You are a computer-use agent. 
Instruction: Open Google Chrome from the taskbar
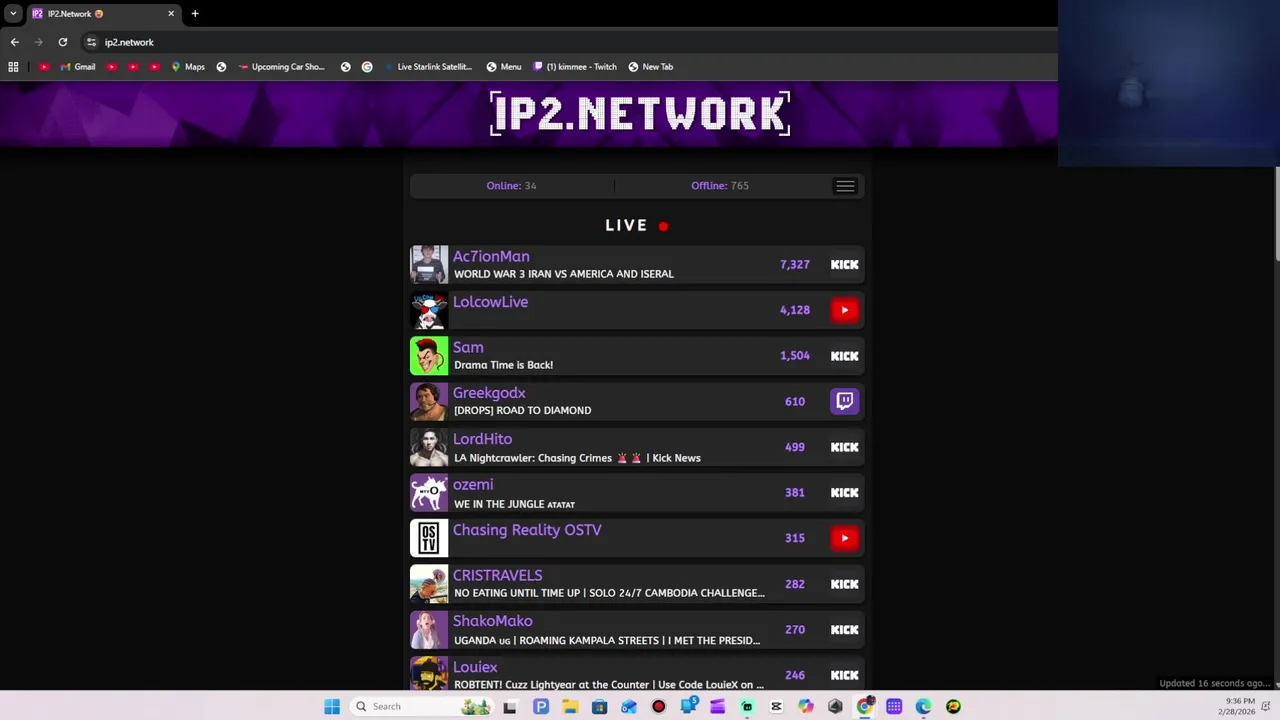tap(864, 706)
